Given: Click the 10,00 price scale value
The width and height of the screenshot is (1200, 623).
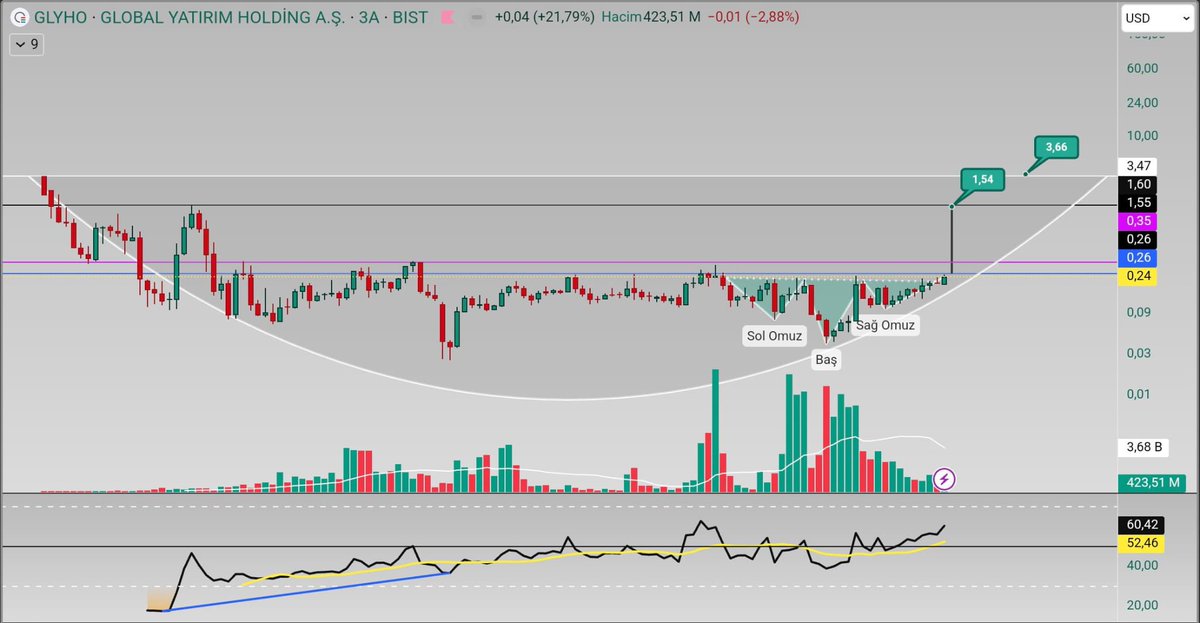Looking at the screenshot, I should 1142,136.
